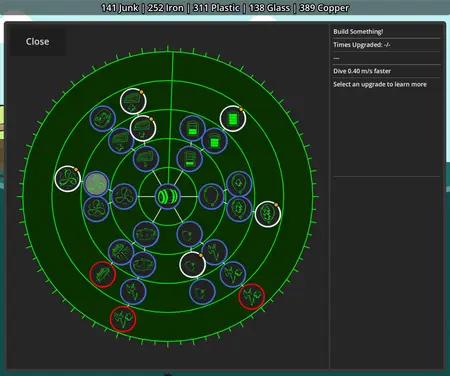Select the one-bar battery upgrade node
Screen dimensions: 450x376
pyautogui.click(x=189, y=159)
